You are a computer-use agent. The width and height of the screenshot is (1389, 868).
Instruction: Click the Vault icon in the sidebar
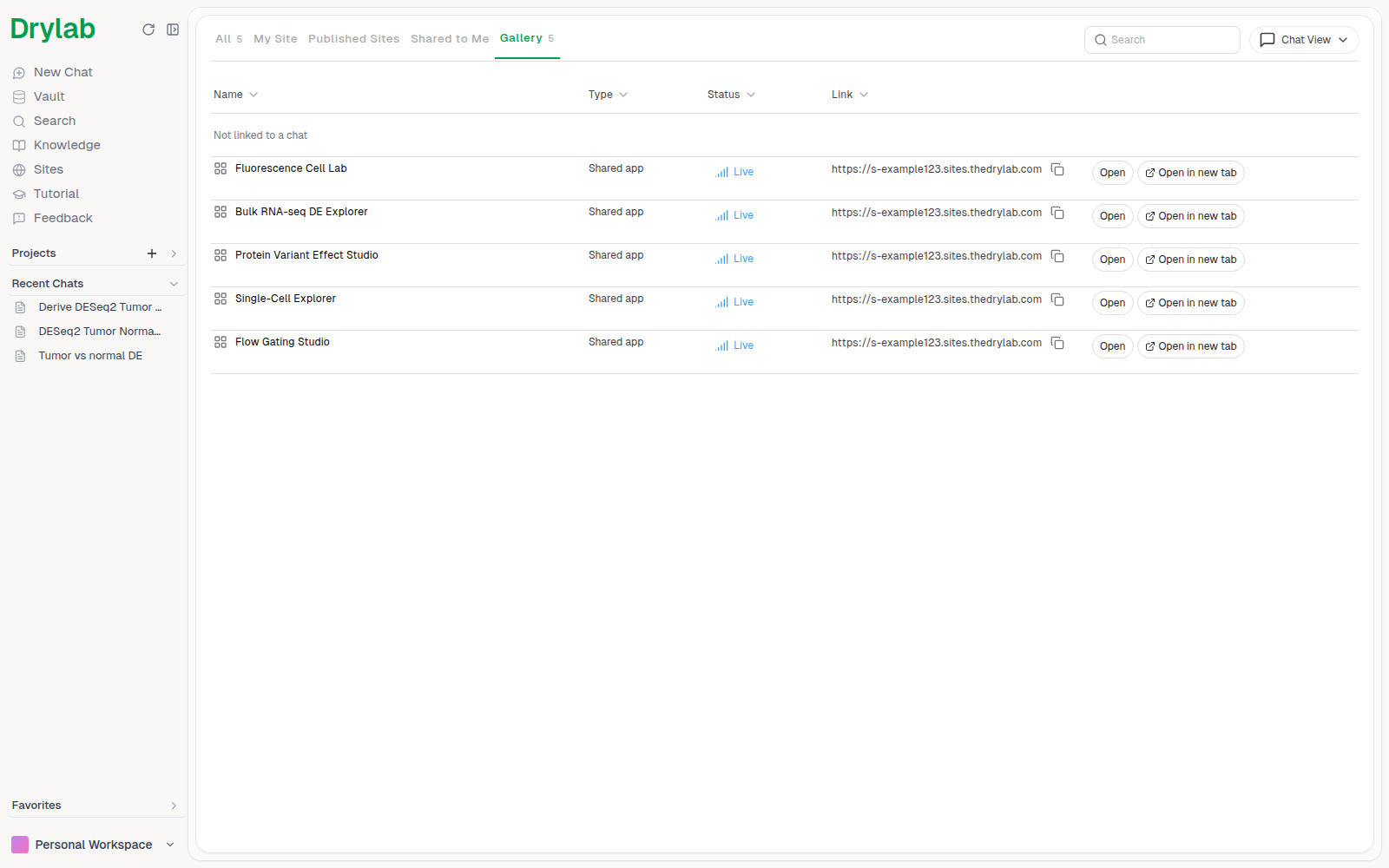pos(19,97)
